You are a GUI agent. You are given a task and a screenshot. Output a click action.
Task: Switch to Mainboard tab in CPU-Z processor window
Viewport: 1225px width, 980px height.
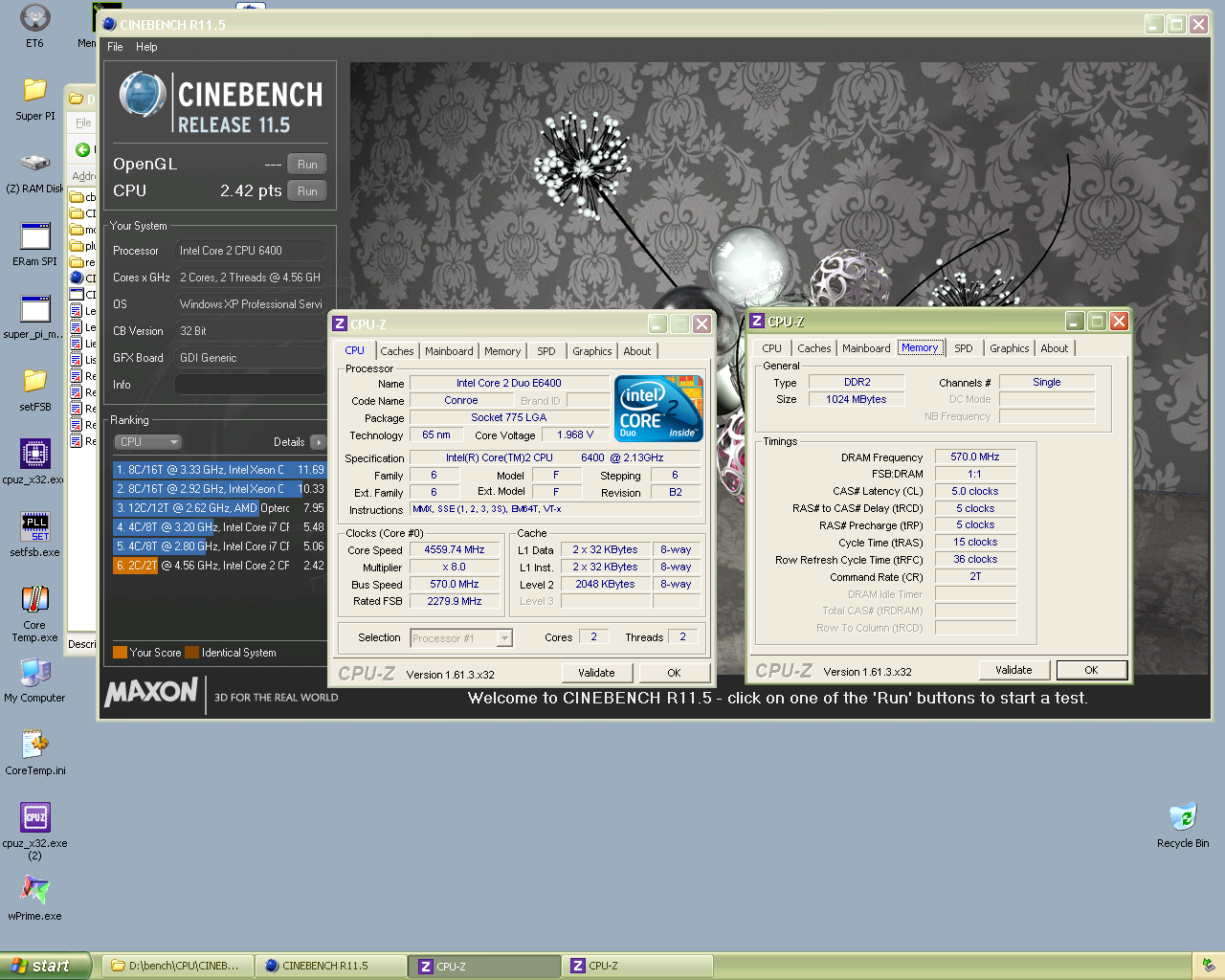(x=449, y=351)
